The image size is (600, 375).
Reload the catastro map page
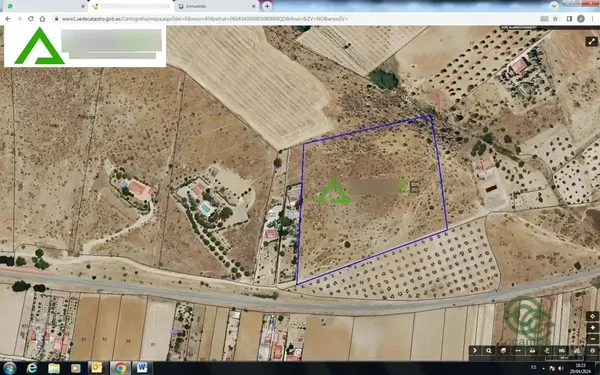click(31, 18)
